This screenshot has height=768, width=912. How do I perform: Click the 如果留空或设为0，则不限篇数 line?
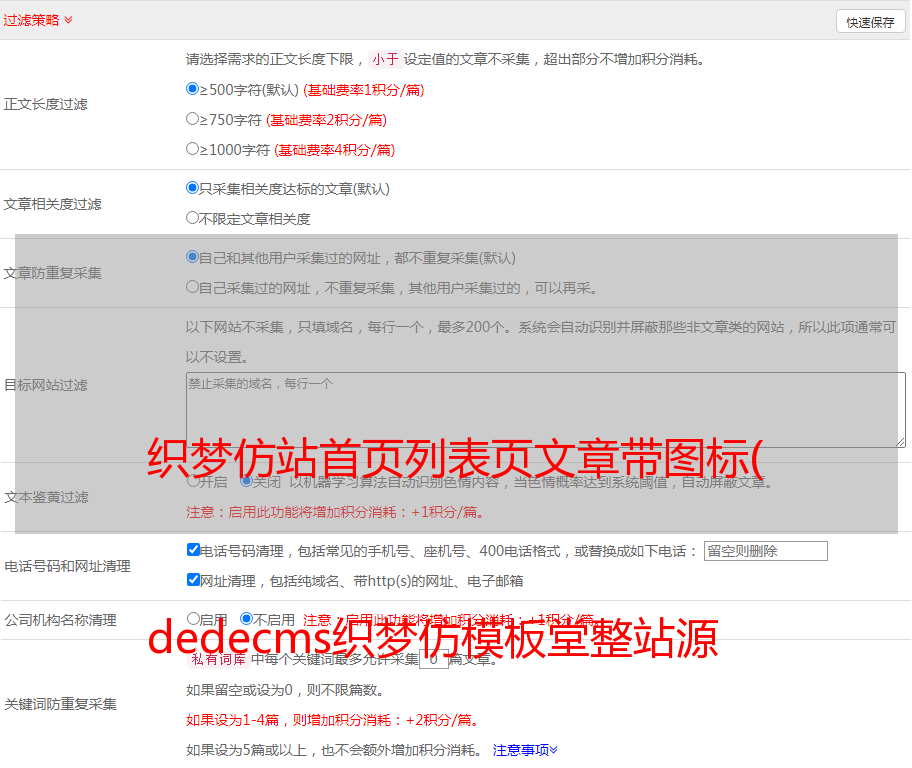(285, 690)
